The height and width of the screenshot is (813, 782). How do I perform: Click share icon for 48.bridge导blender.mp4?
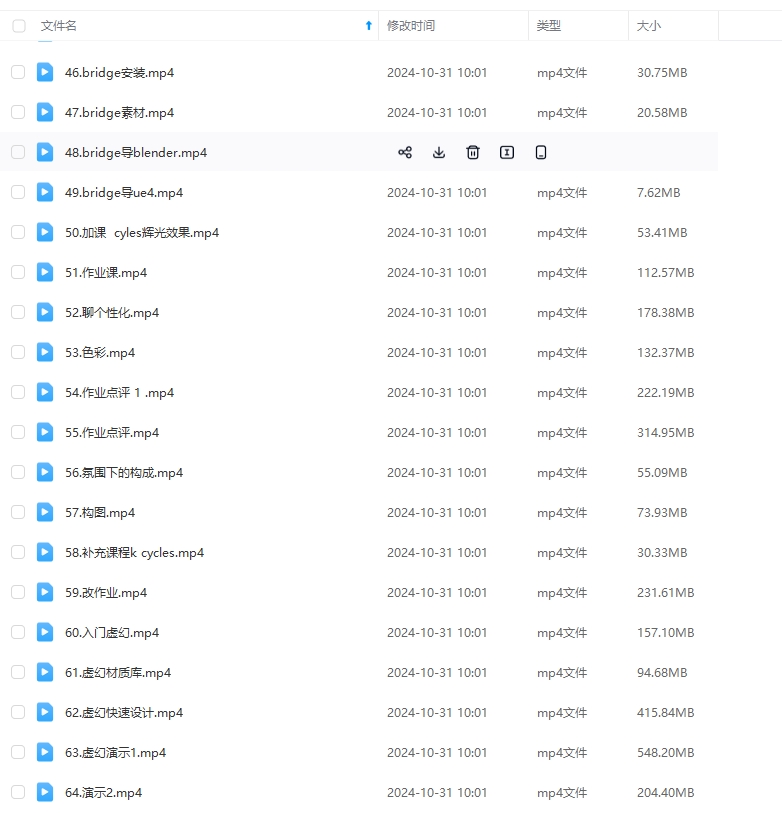[x=405, y=153]
